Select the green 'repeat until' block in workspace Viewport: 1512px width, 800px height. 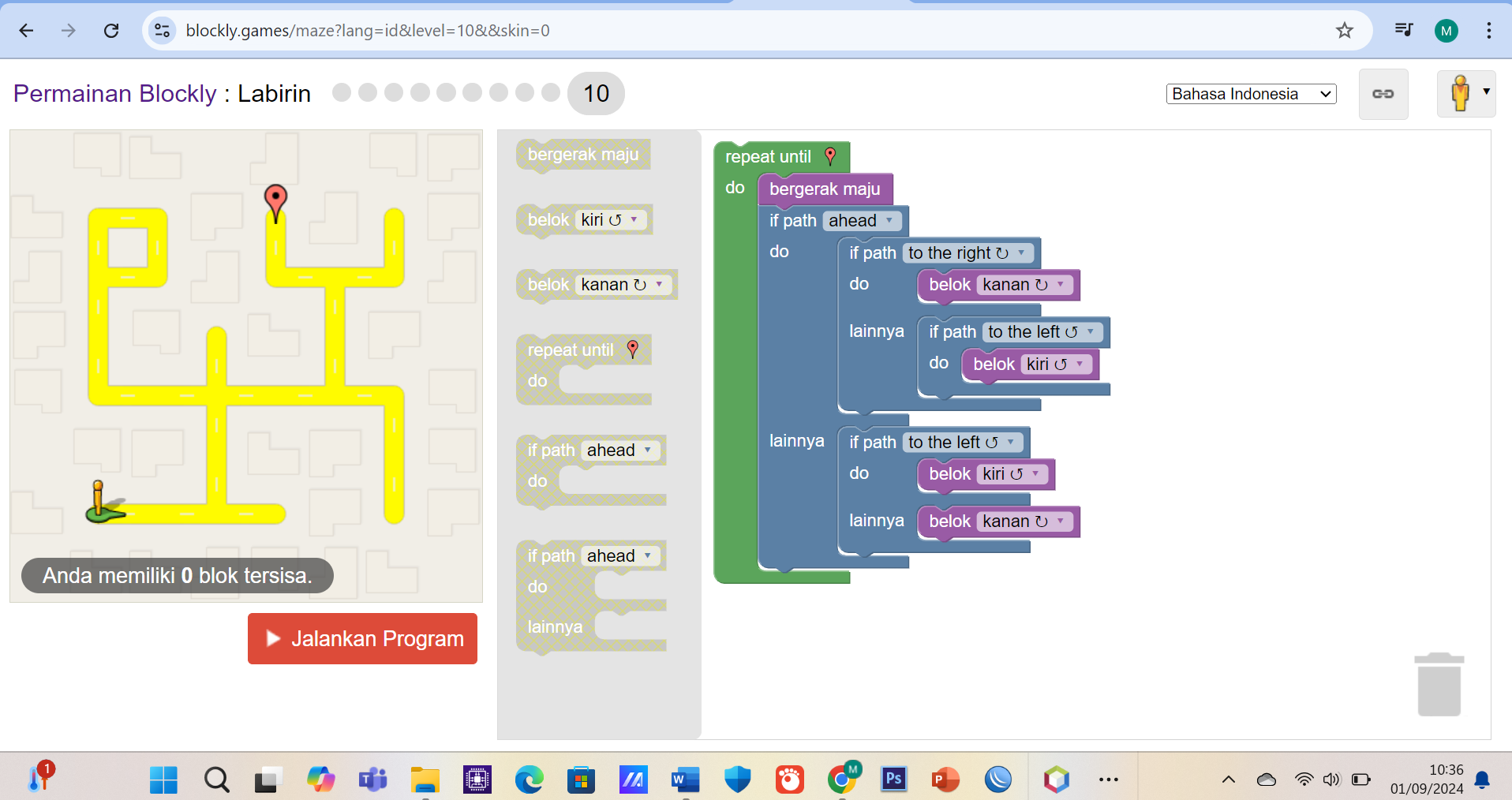767,157
